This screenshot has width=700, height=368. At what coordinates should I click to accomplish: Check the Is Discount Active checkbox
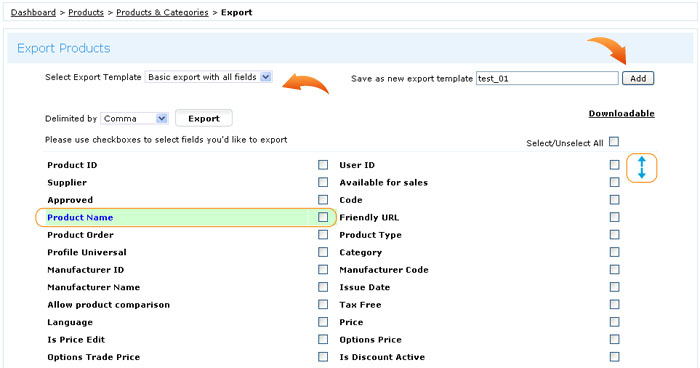615,356
